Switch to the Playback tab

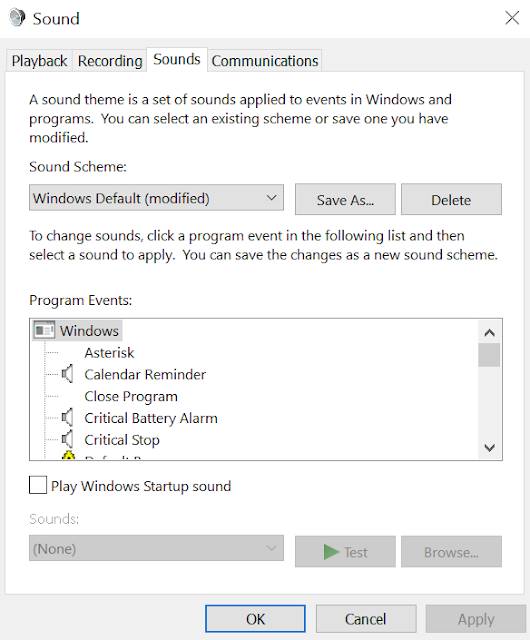tap(39, 61)
